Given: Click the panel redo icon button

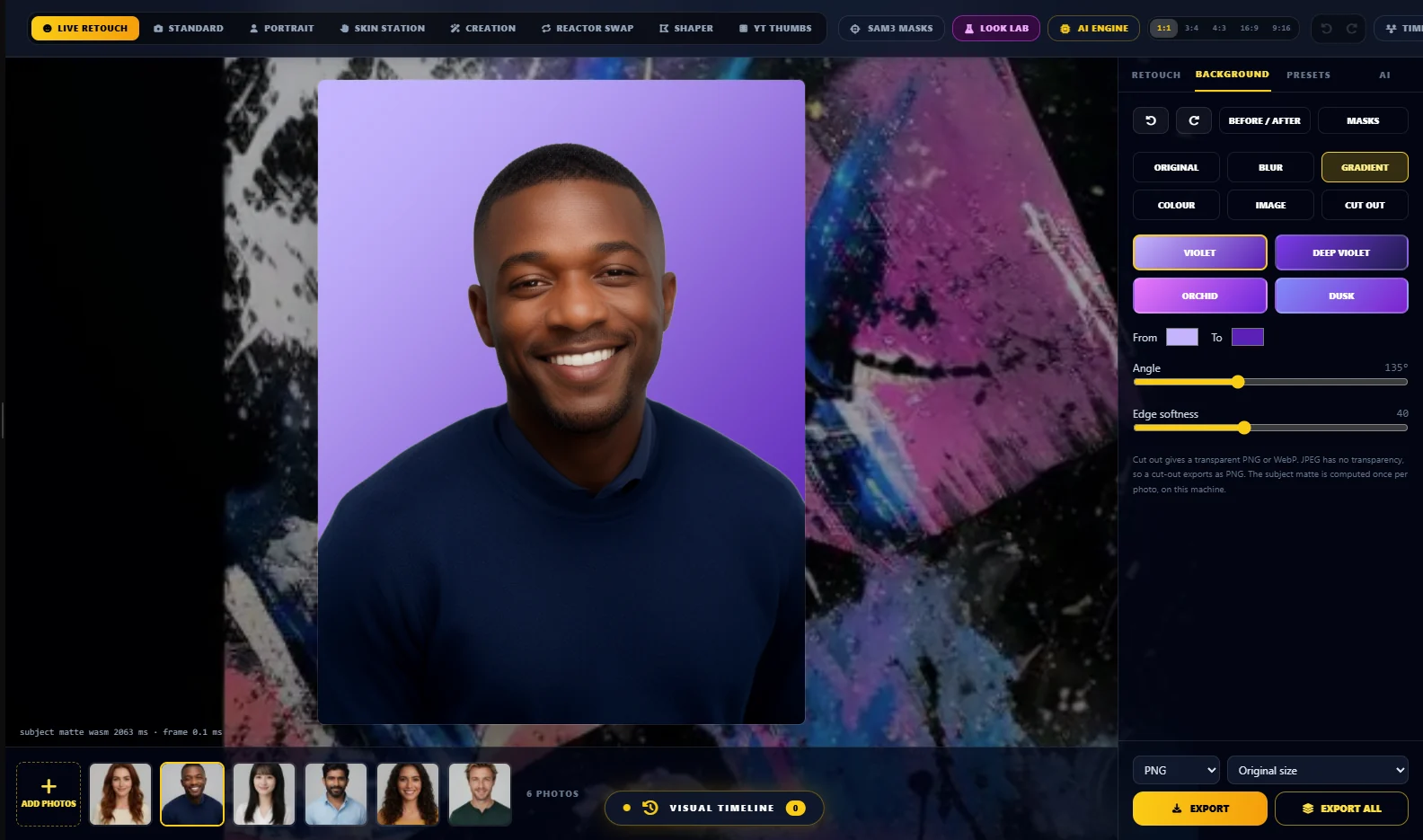Looking at the screenshot, I should (x=1194, y=120).
